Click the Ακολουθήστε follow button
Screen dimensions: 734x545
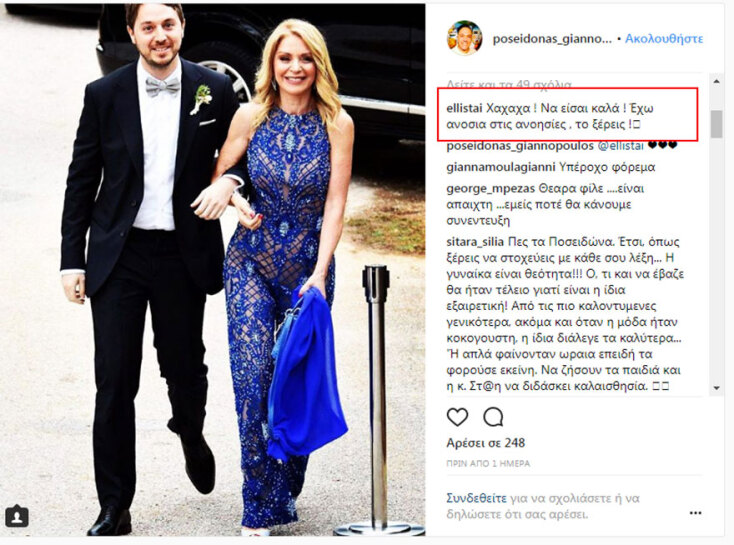(664, 38)
